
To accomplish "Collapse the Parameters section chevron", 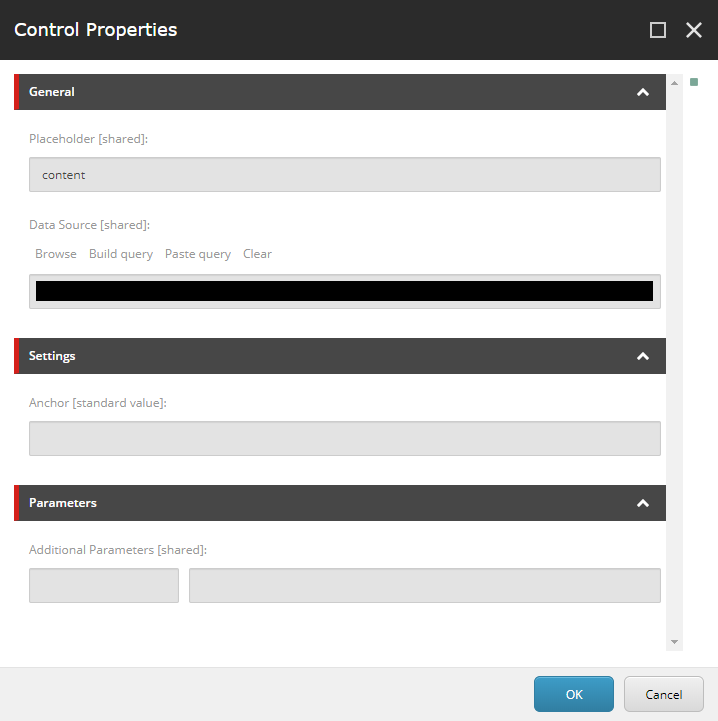I will pos(643,503).
